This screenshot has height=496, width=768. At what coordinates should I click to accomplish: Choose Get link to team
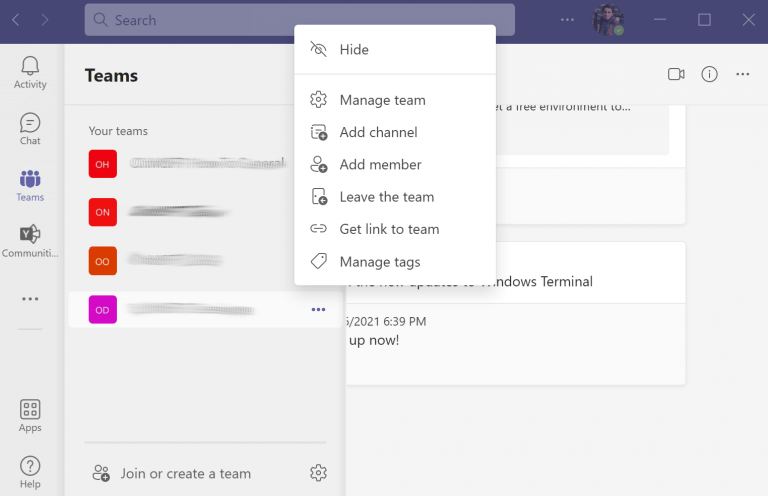pyautogui.click(x=395, y=229)
